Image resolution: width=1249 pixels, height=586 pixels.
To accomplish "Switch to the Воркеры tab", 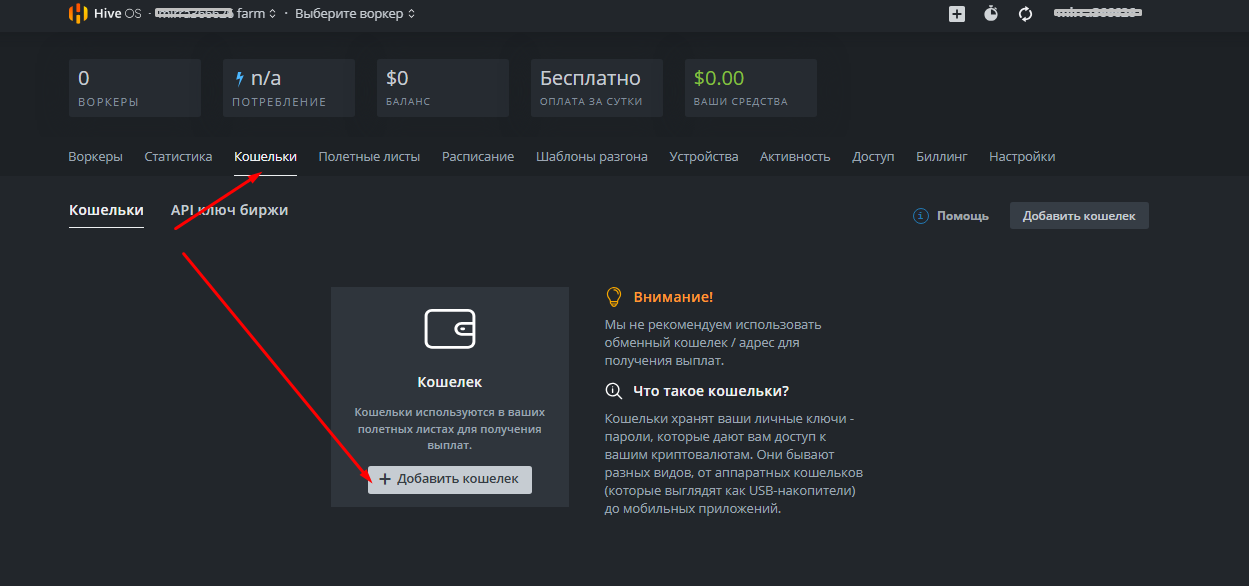I will [95, 157].
